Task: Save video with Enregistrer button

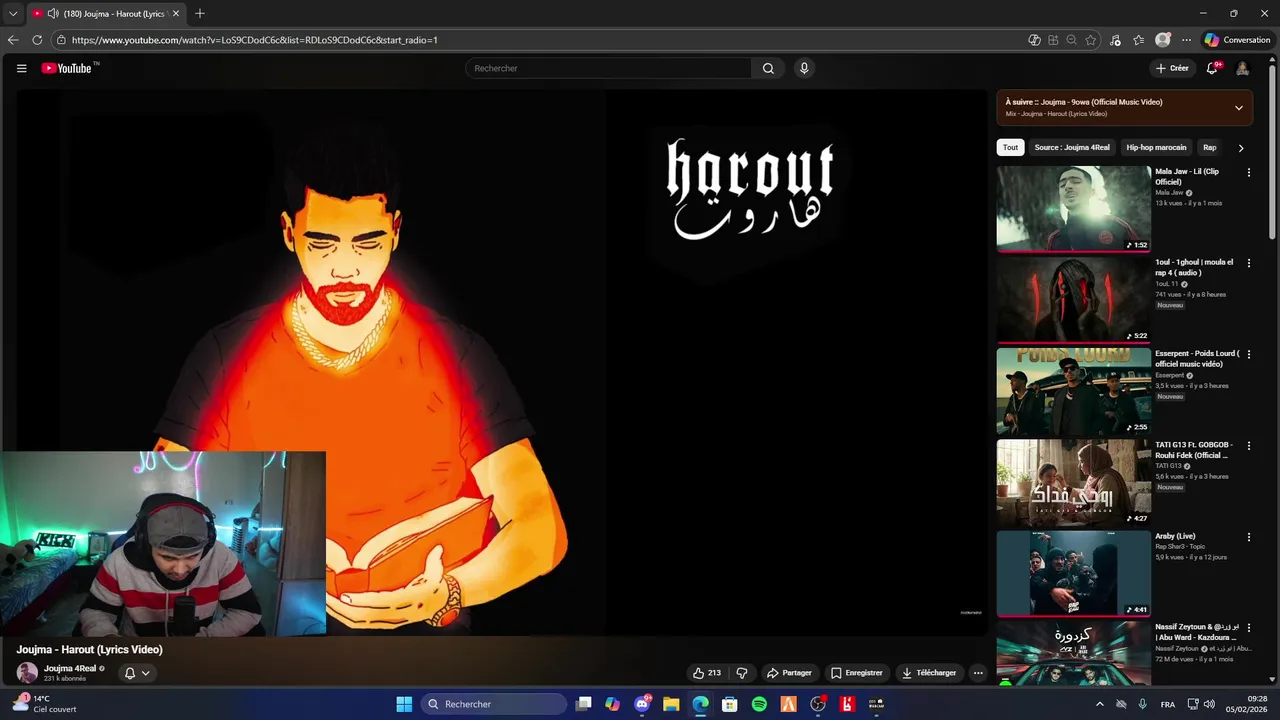Action: (857, 673)
